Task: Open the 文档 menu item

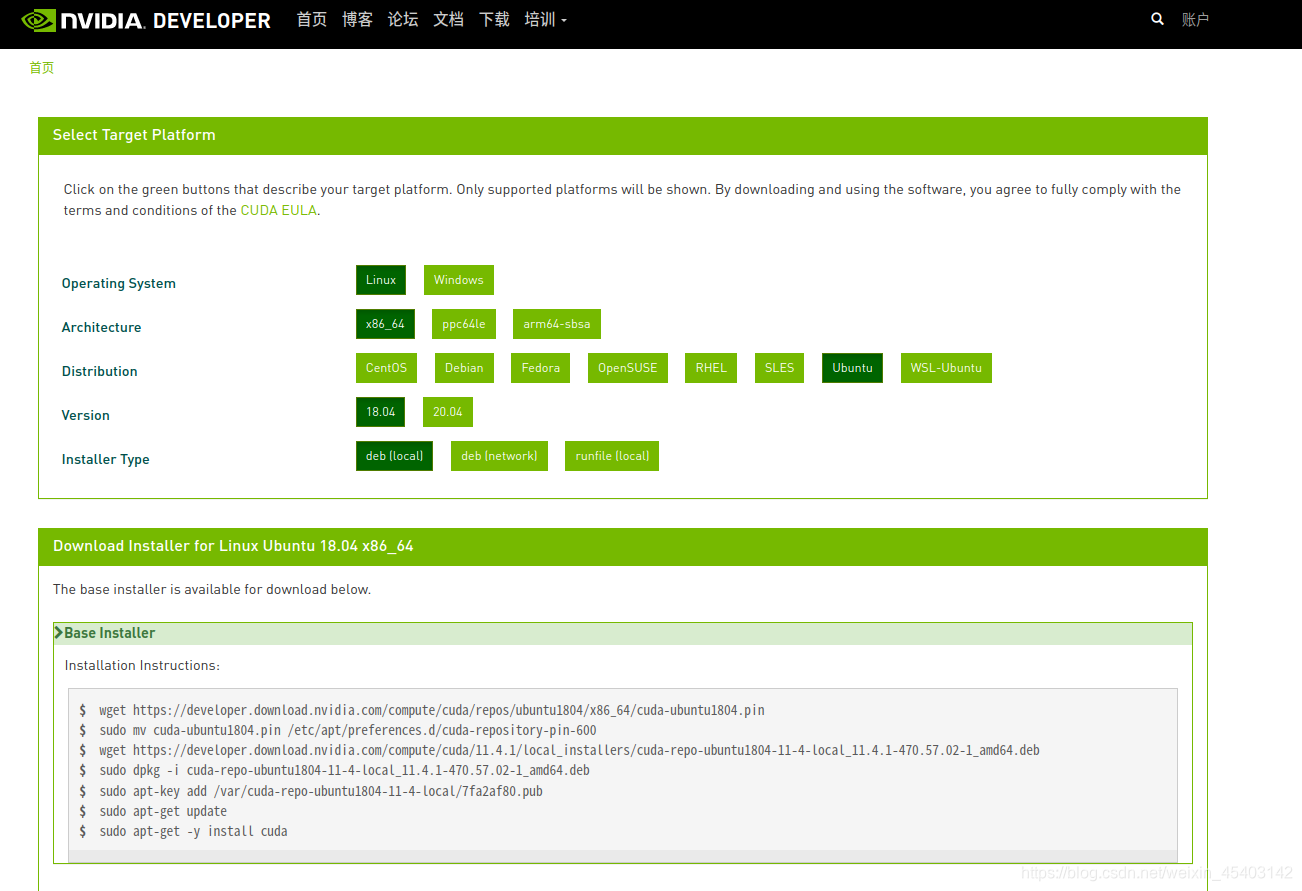Action: point(448,19)
